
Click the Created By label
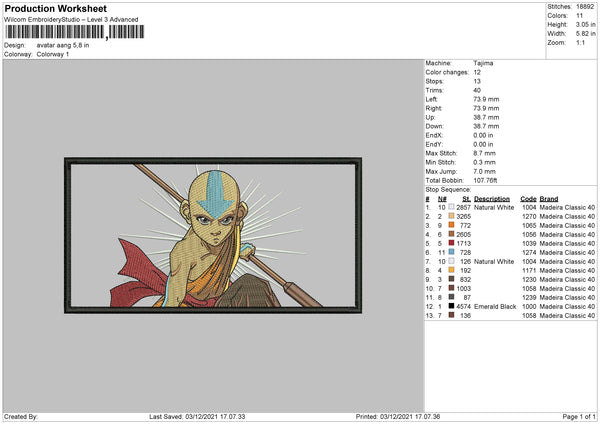[21, 416]
